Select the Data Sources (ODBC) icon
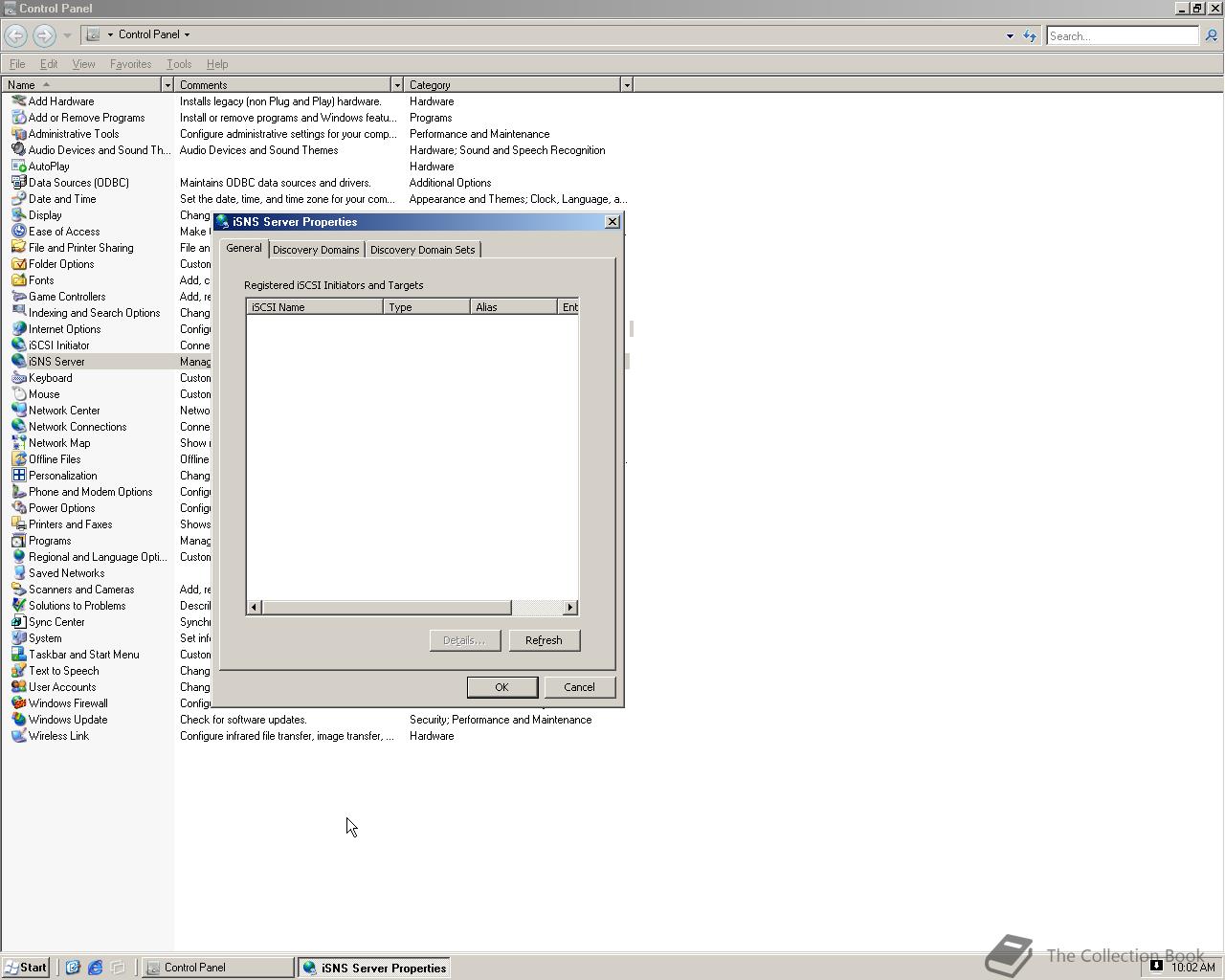 [x=18, y=183]
